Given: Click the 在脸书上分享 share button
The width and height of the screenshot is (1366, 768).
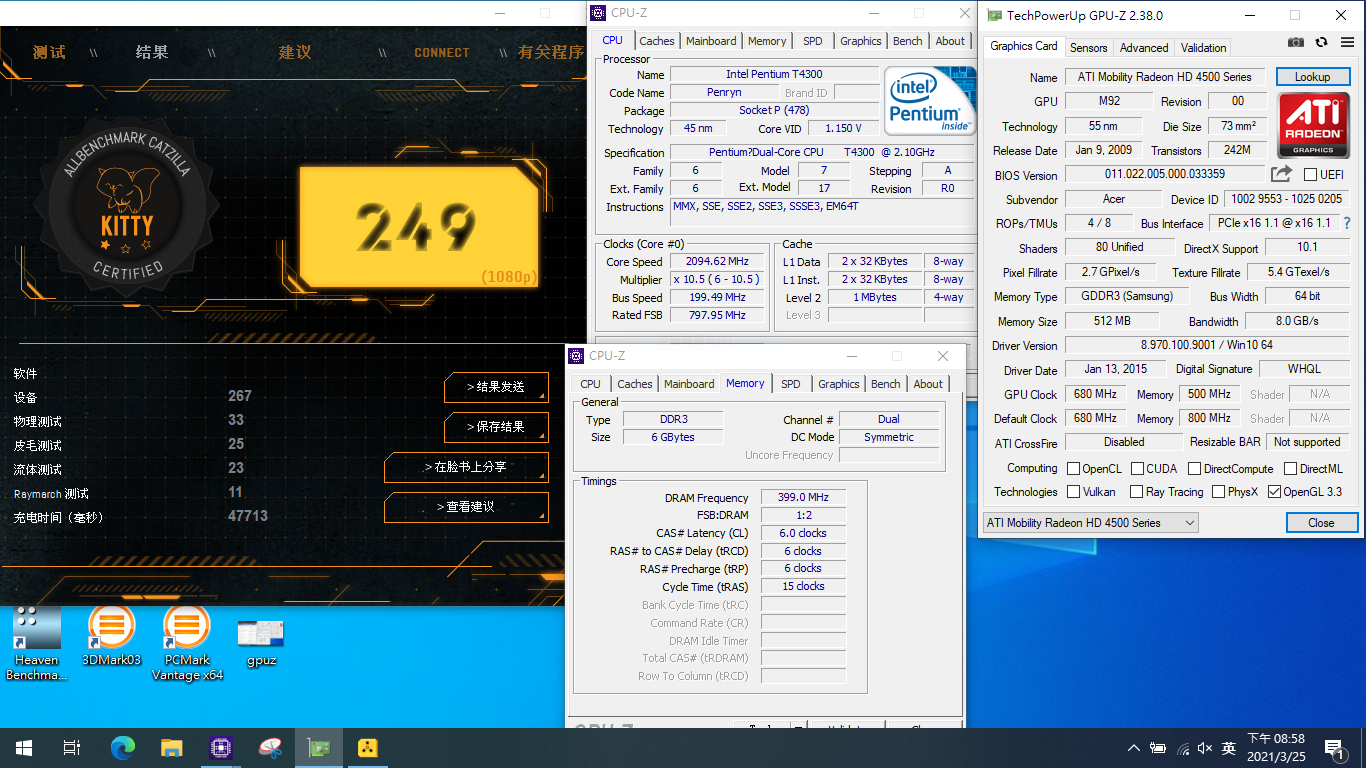Looking at the screenshot, I should [466, 467].
